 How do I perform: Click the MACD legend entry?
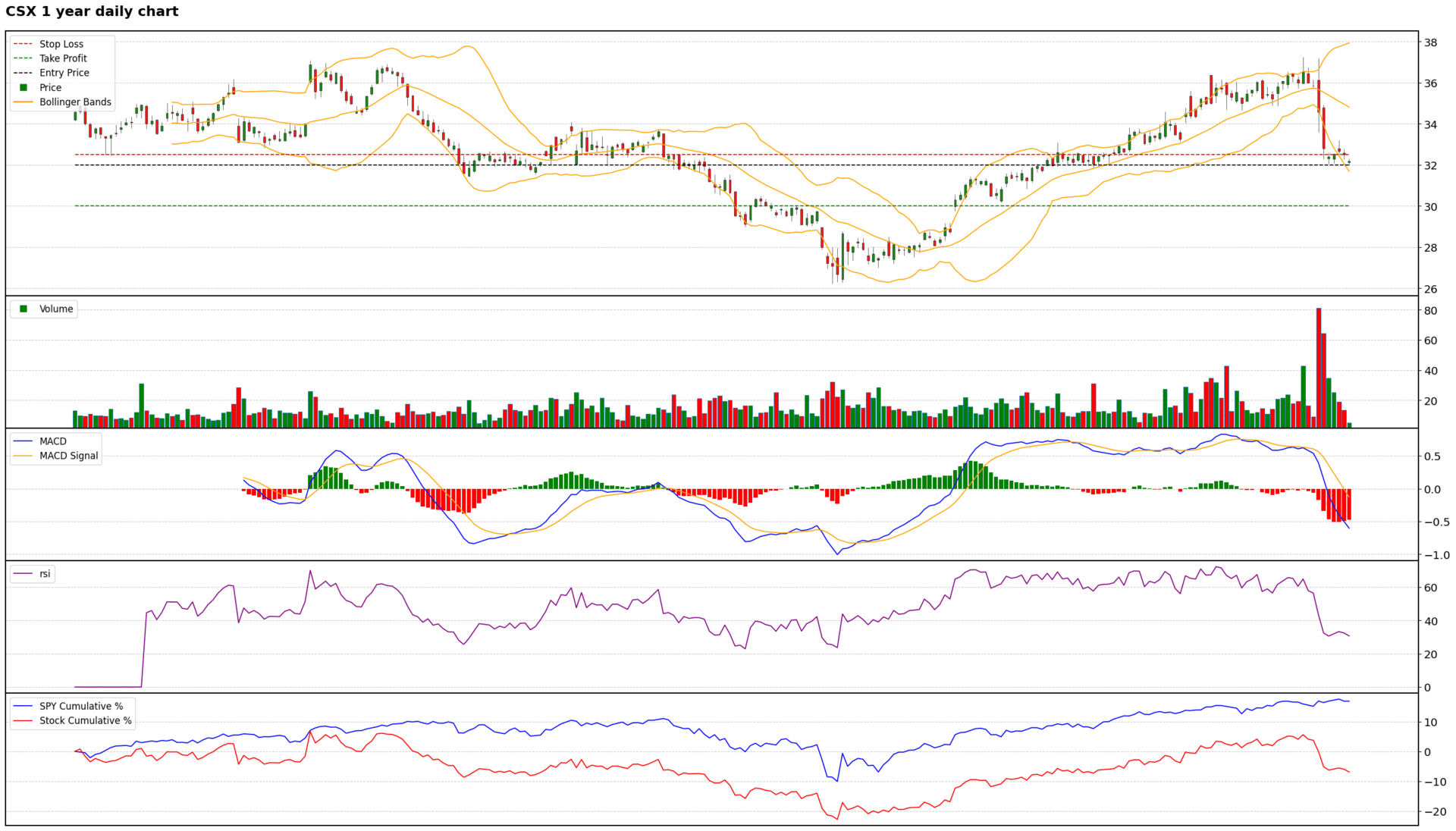pos(52,441)
